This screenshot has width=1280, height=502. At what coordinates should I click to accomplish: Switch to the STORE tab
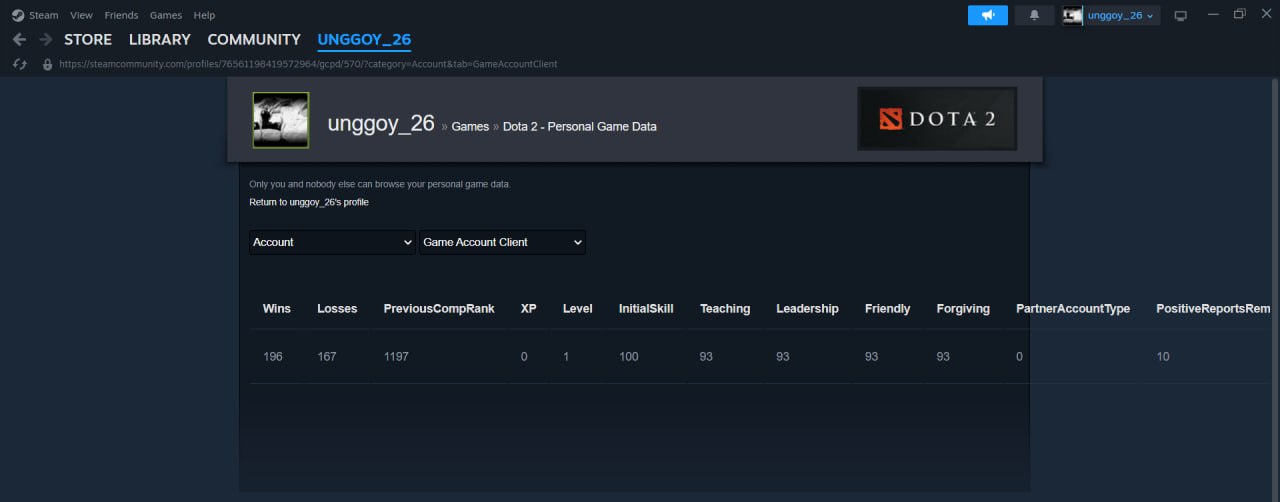click(x=88, y=40)
